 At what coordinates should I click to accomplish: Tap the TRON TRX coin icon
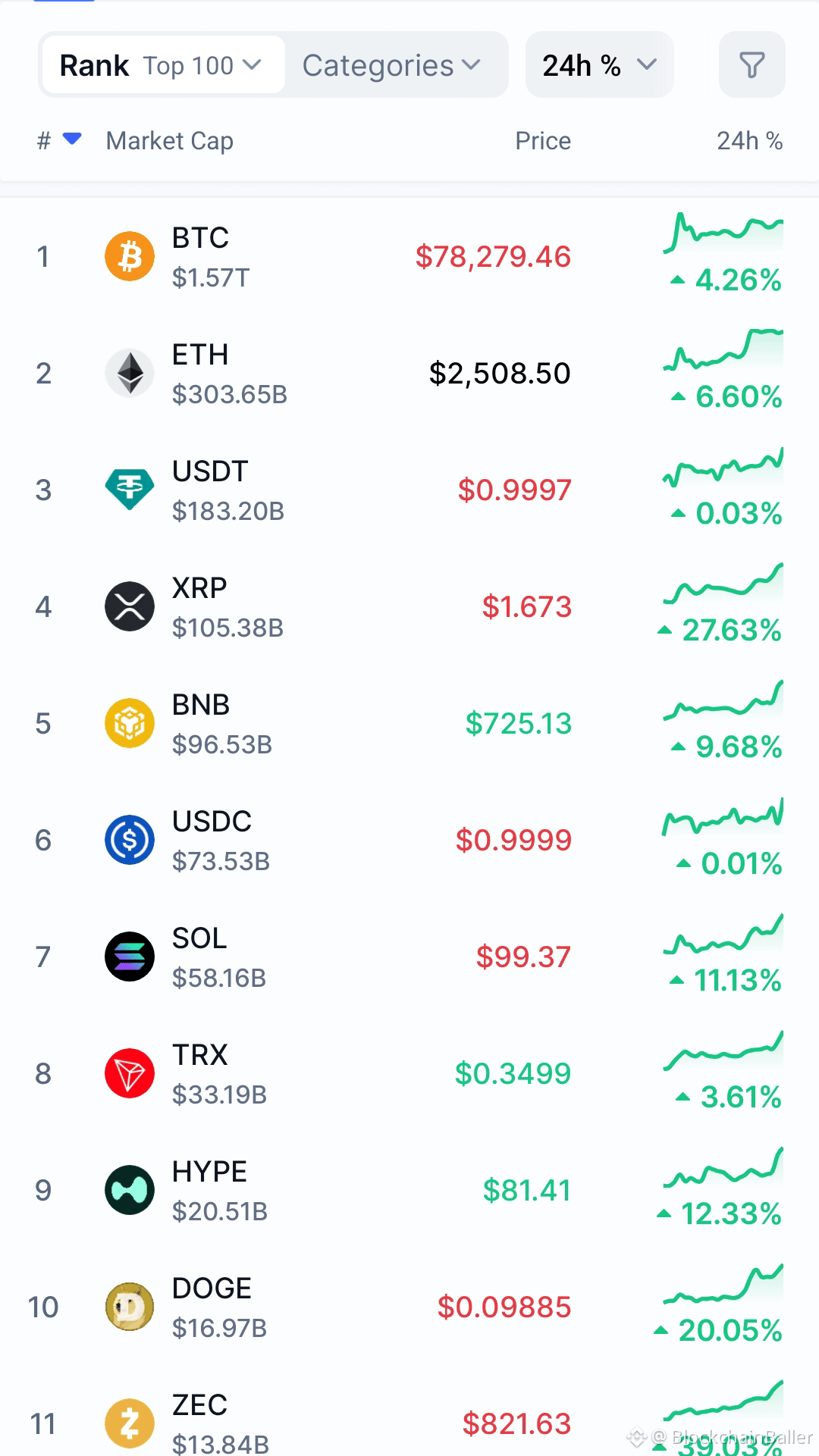(x=130, y=1073)
